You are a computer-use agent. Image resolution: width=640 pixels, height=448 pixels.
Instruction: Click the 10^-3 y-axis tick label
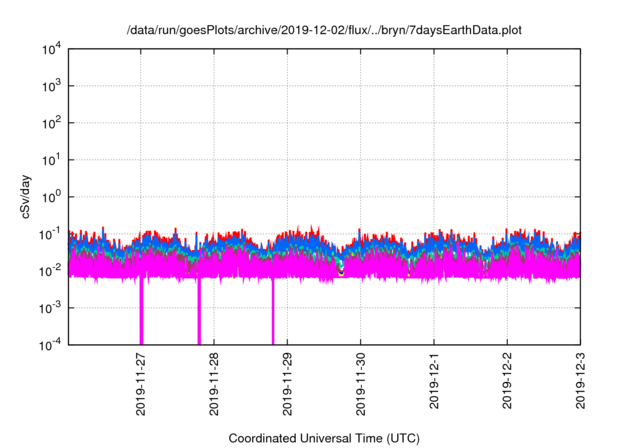coord(50,307)
